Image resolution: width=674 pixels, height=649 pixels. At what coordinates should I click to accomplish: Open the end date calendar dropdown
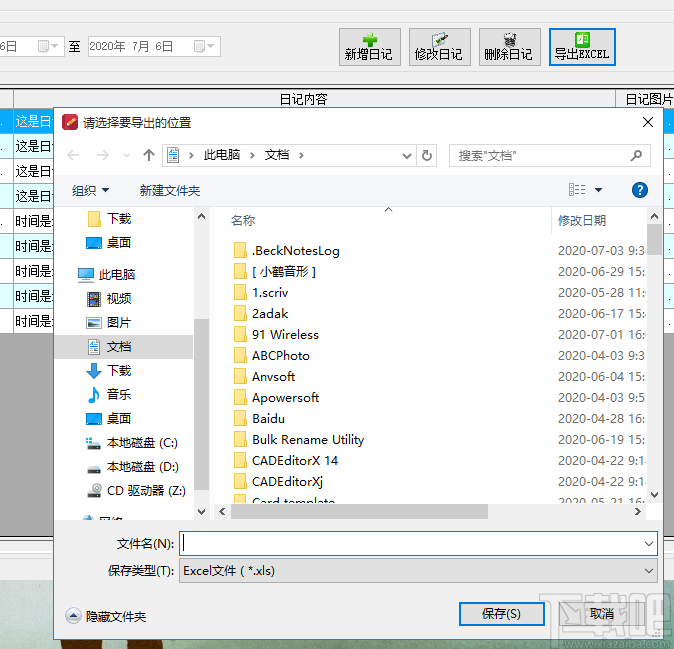click(x=204, y=46)
